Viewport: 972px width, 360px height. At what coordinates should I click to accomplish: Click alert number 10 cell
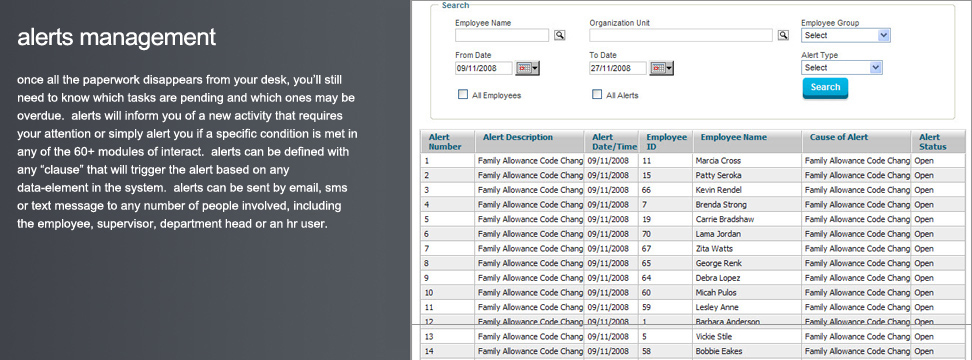pyautogui.click(x=448, y=292)
